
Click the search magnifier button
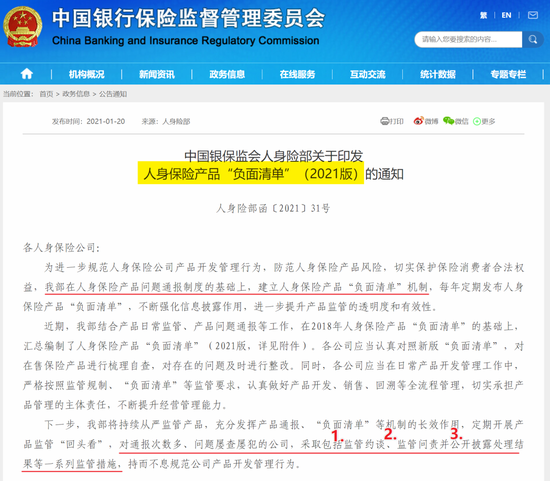tap(533, 39)
